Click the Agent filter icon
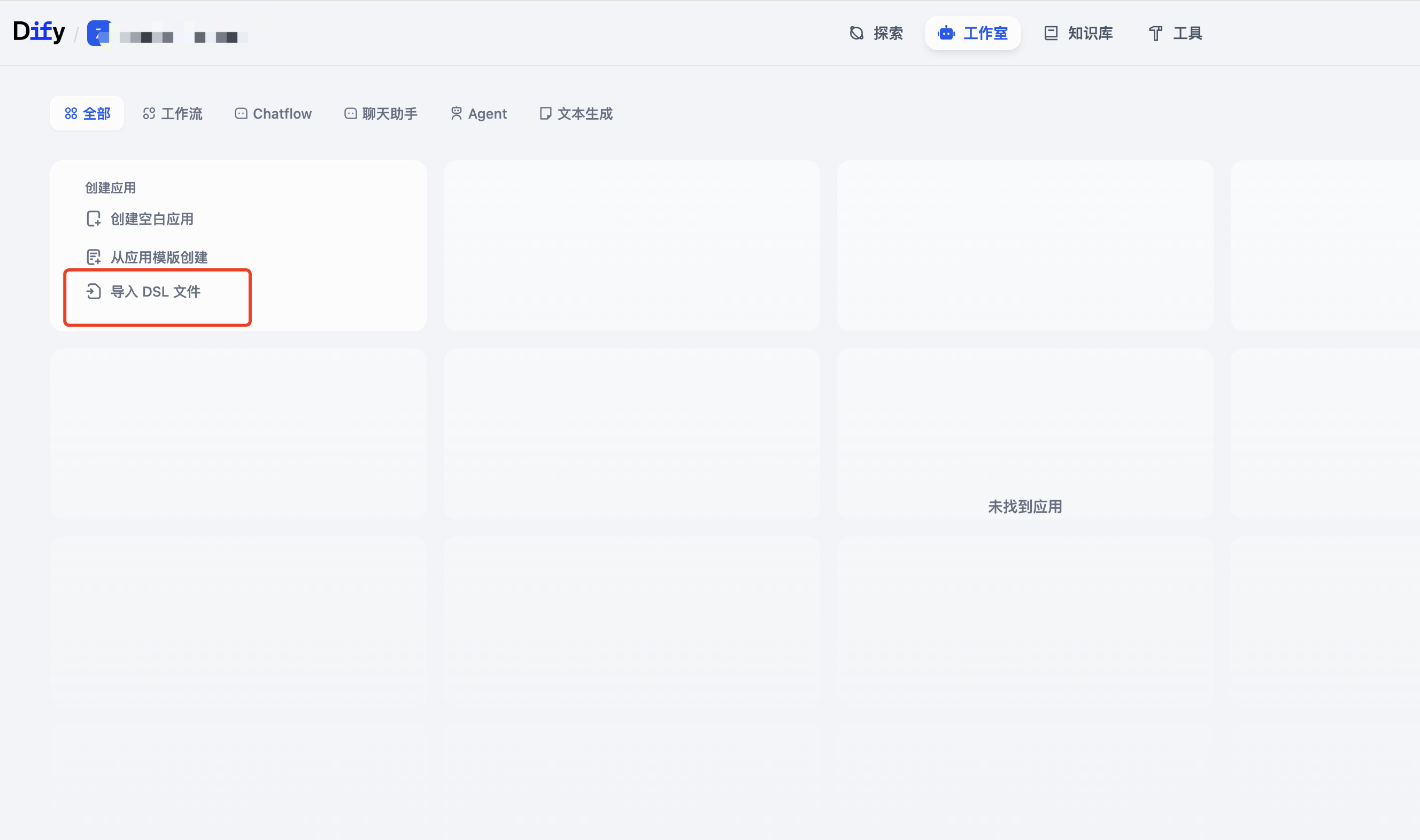This screenshot has height=840, width=1420. [x=457, y=114]
